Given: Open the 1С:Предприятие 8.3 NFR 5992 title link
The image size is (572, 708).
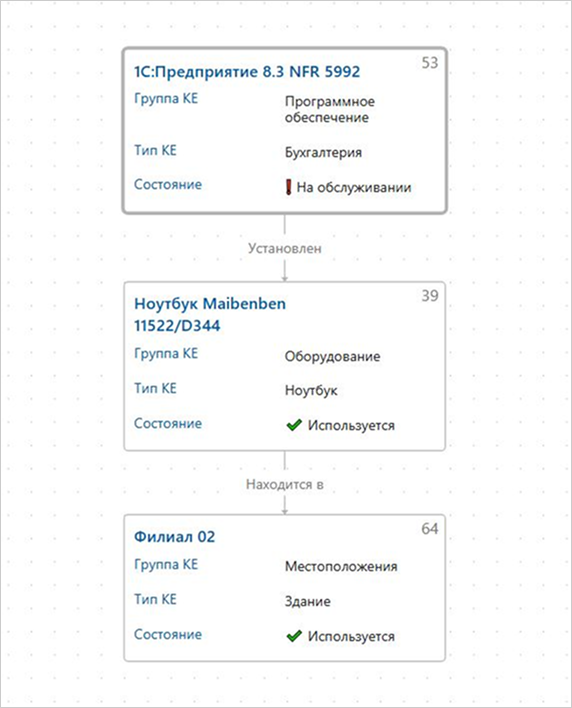Looking at the screenshot, I should click(x=247, y=72).
